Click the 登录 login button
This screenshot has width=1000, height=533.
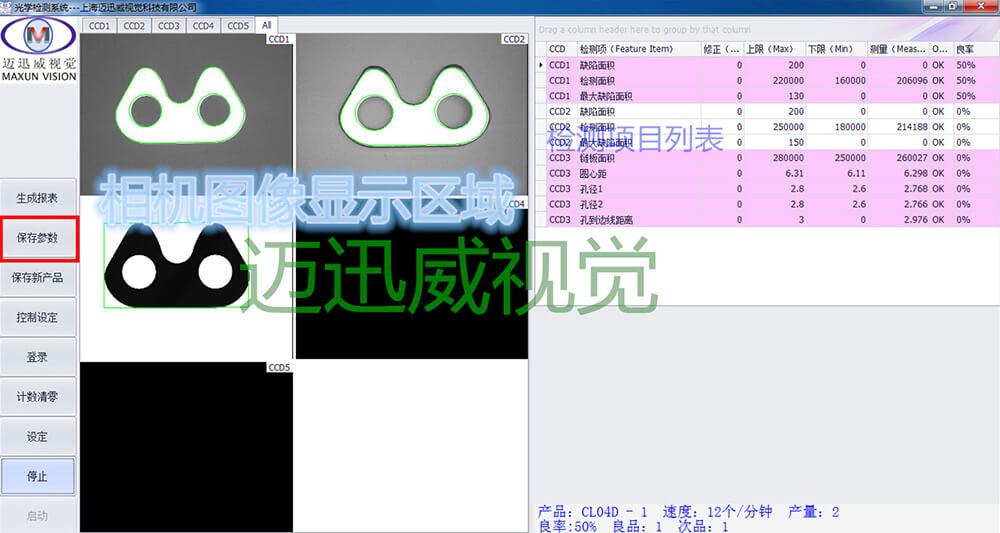[x=38, y=357]
